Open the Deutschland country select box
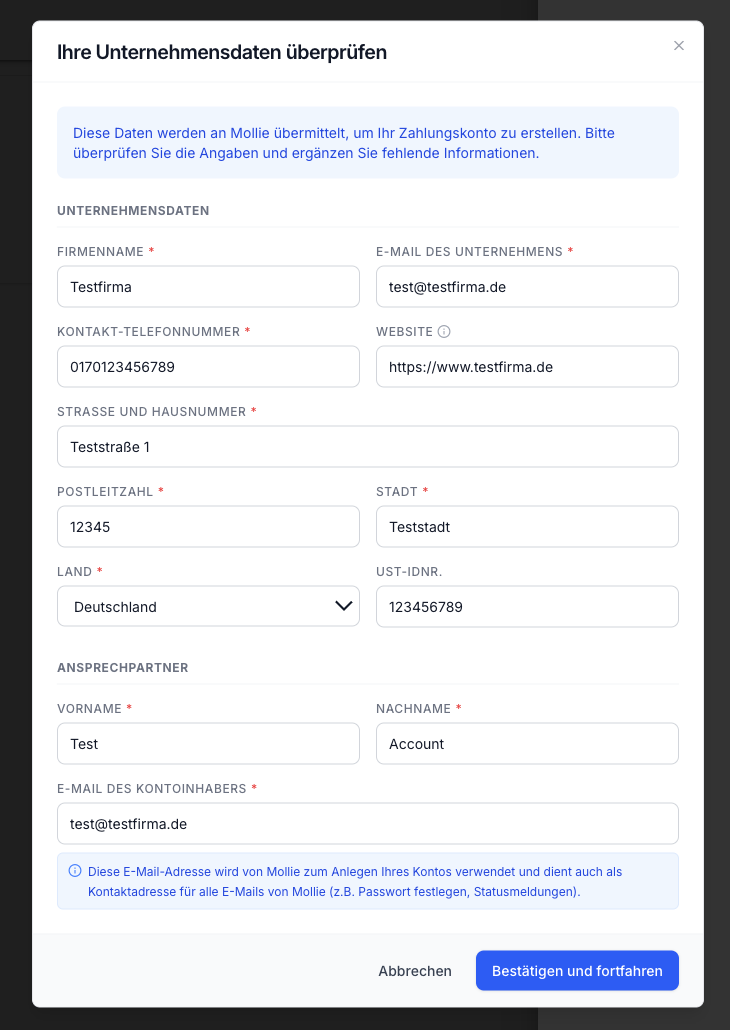The width and height of the screenshot is (730, 1030). 208,606
